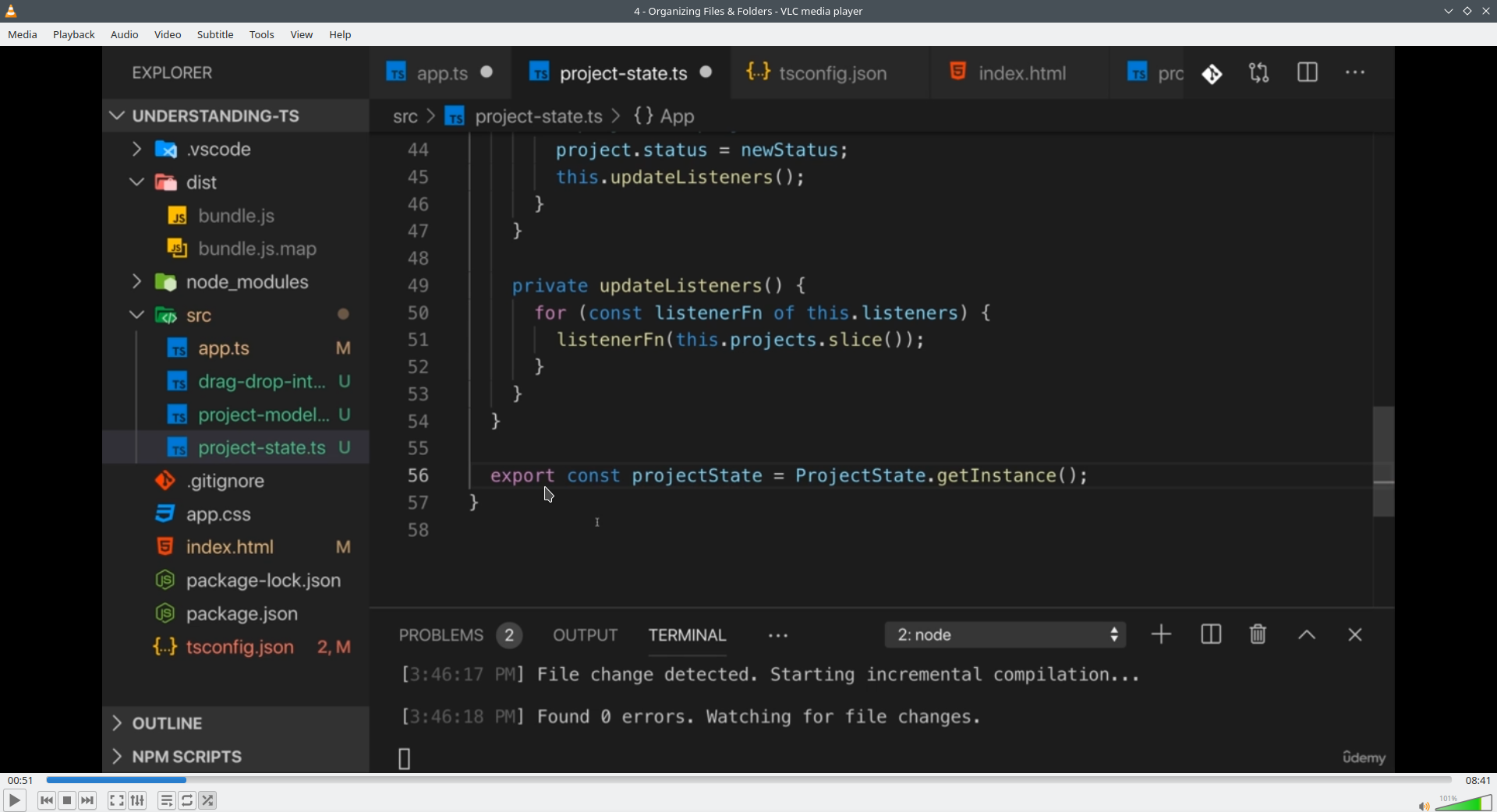Toggle loop playback mode
This screenshot has width=1497, height=812.
pyautogui.click(x=188, y=800)
